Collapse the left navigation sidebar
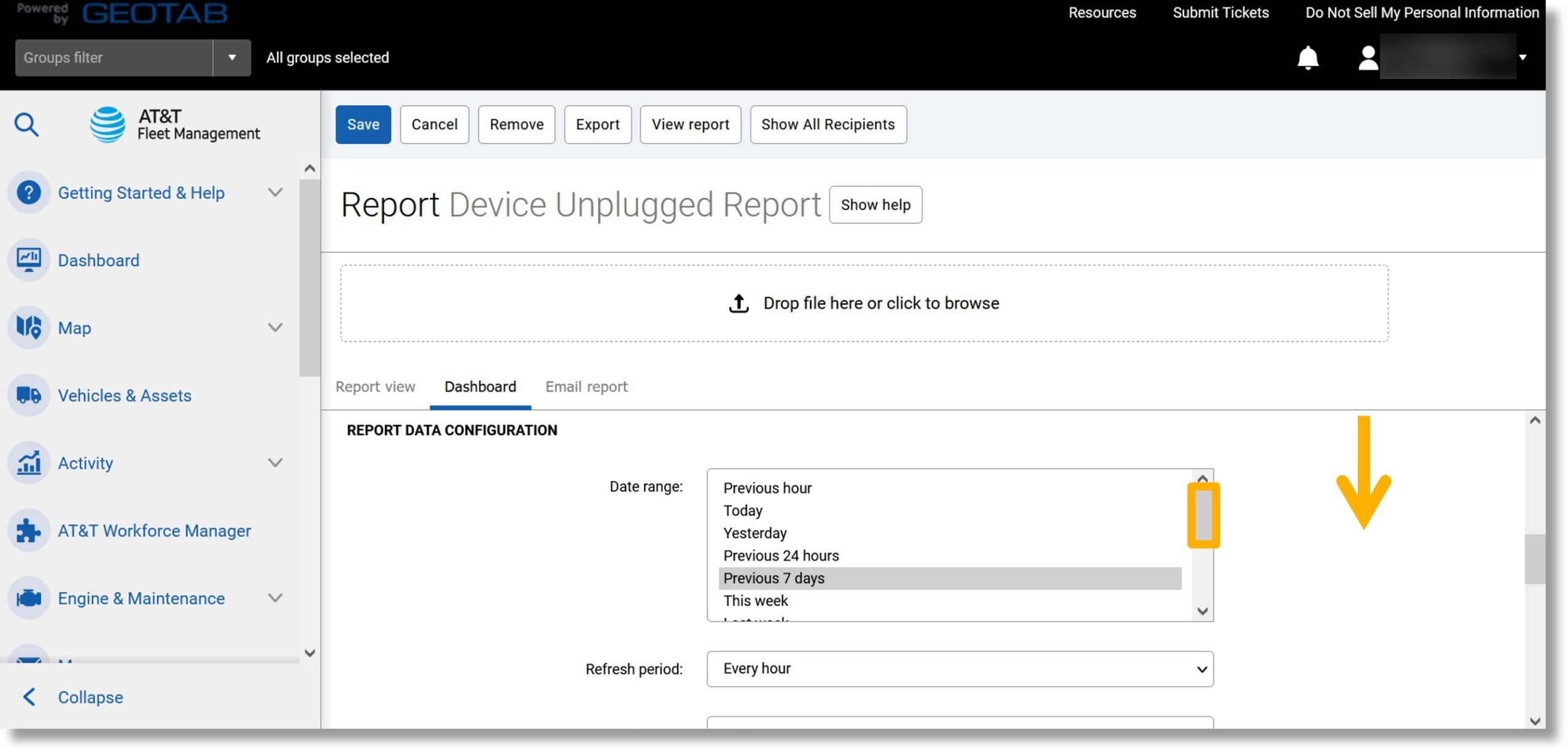The height and width of the screenshot is (751, 1568). (89, 697)
